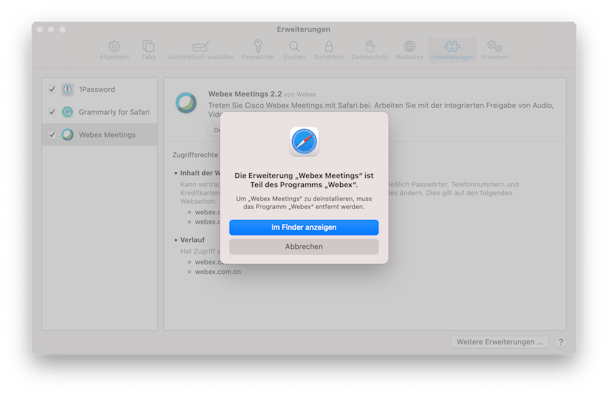608x396 pixels.
Task: Uncheck the 1Password extension checkbox
Action: (52, 89)
